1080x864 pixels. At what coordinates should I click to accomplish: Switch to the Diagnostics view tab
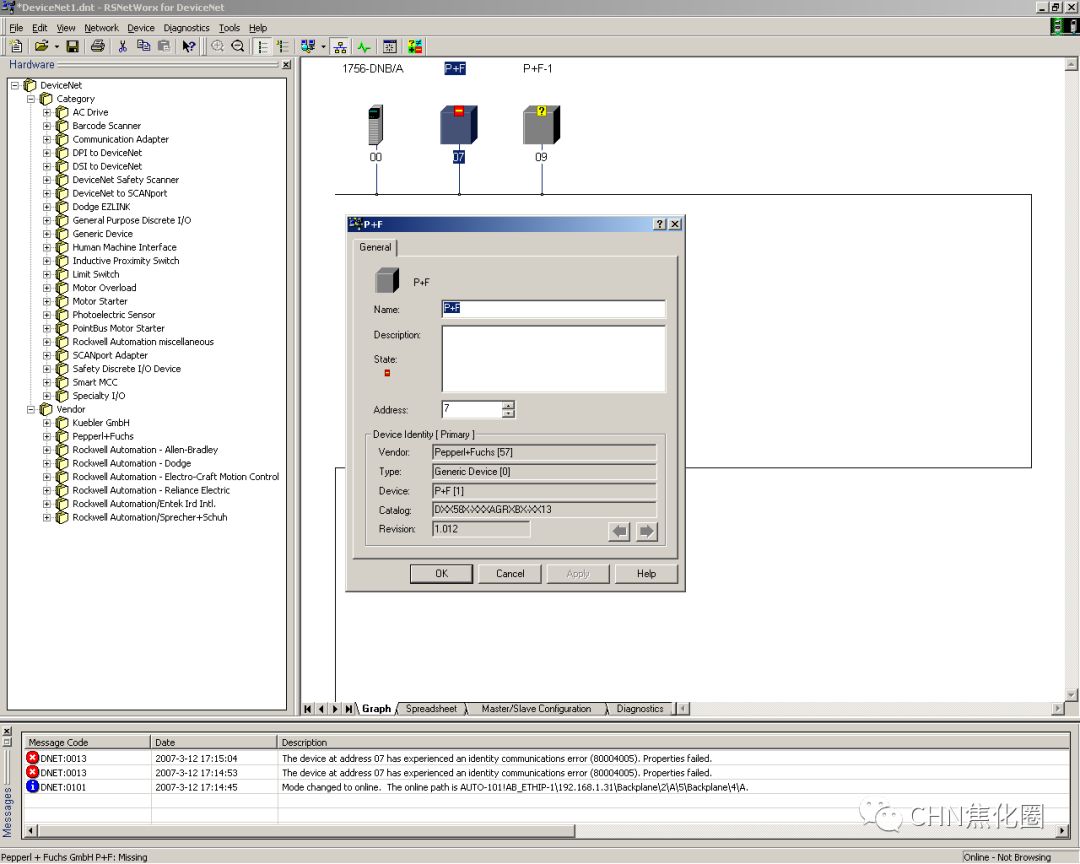[640, 708]
